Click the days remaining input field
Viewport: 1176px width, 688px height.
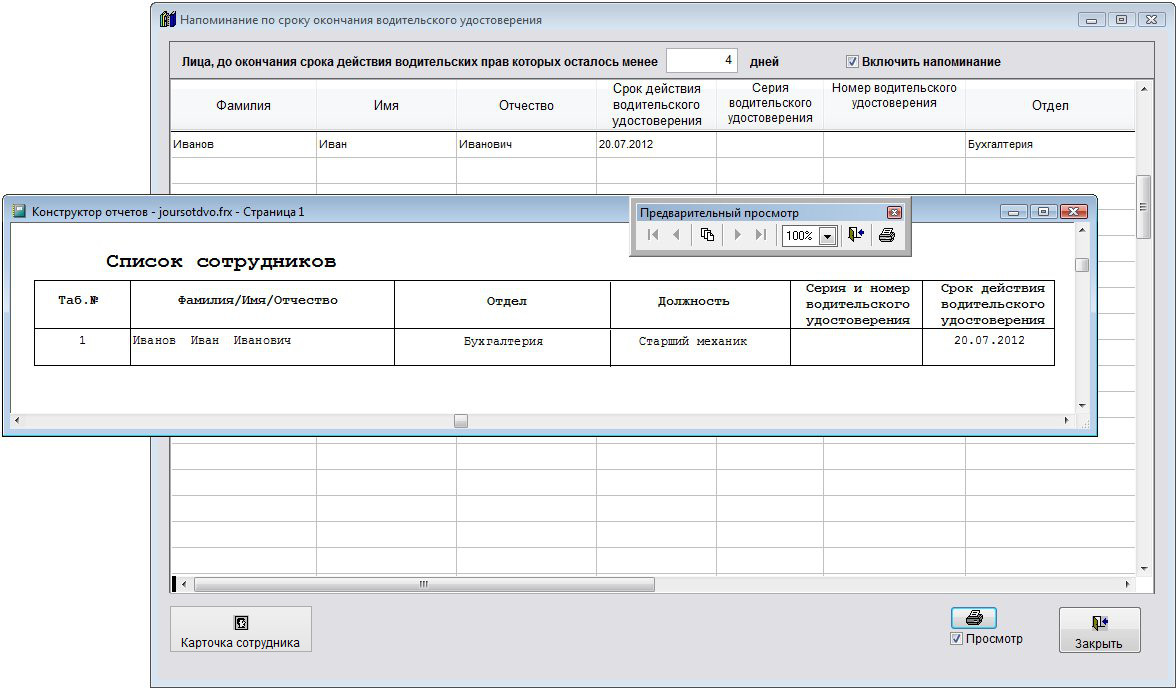click(x=702, y=61)
